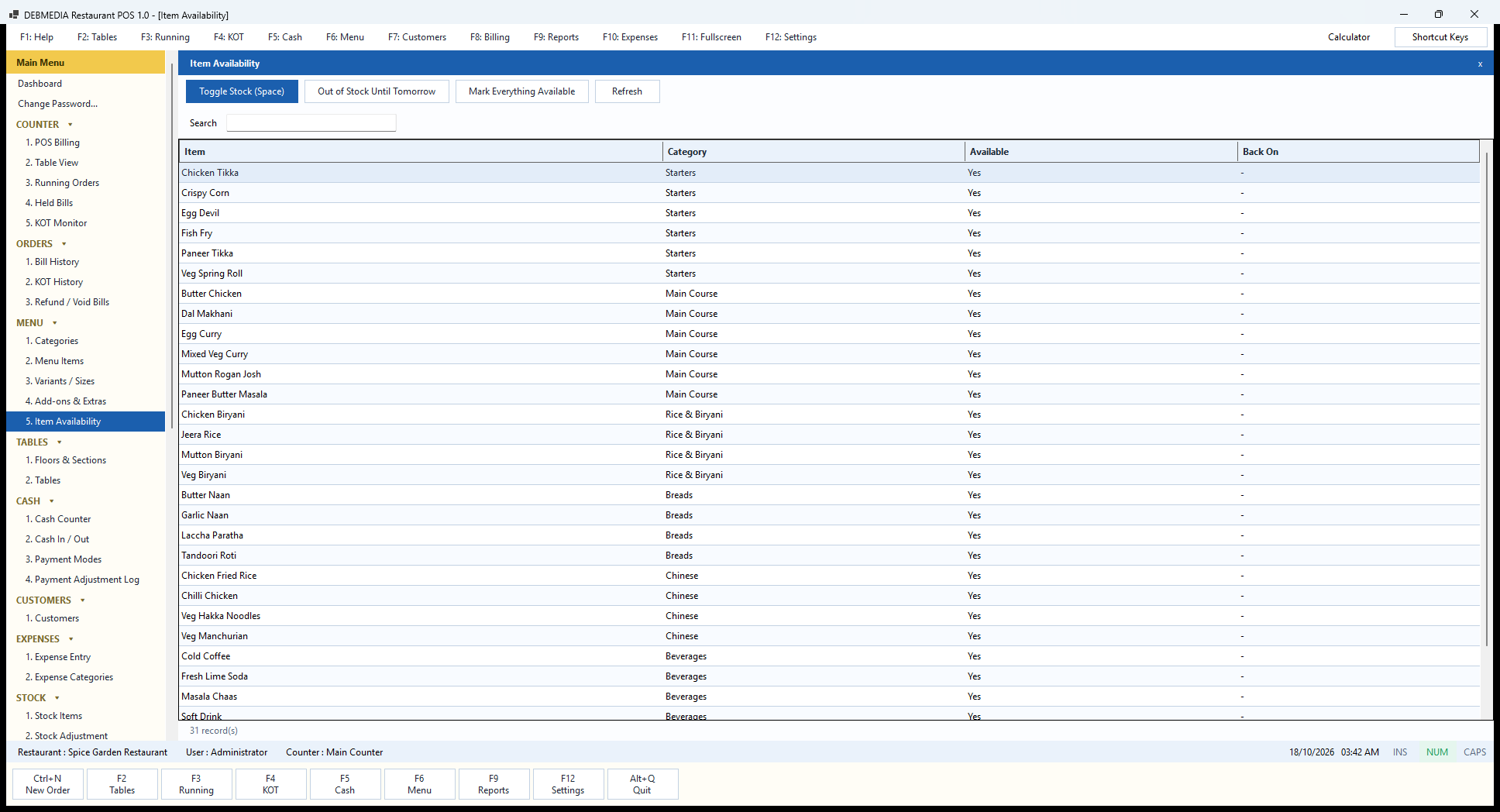Screen dimensions: 1500x812
Task: Open the Calculator
Action: (x=1348, y=37)
